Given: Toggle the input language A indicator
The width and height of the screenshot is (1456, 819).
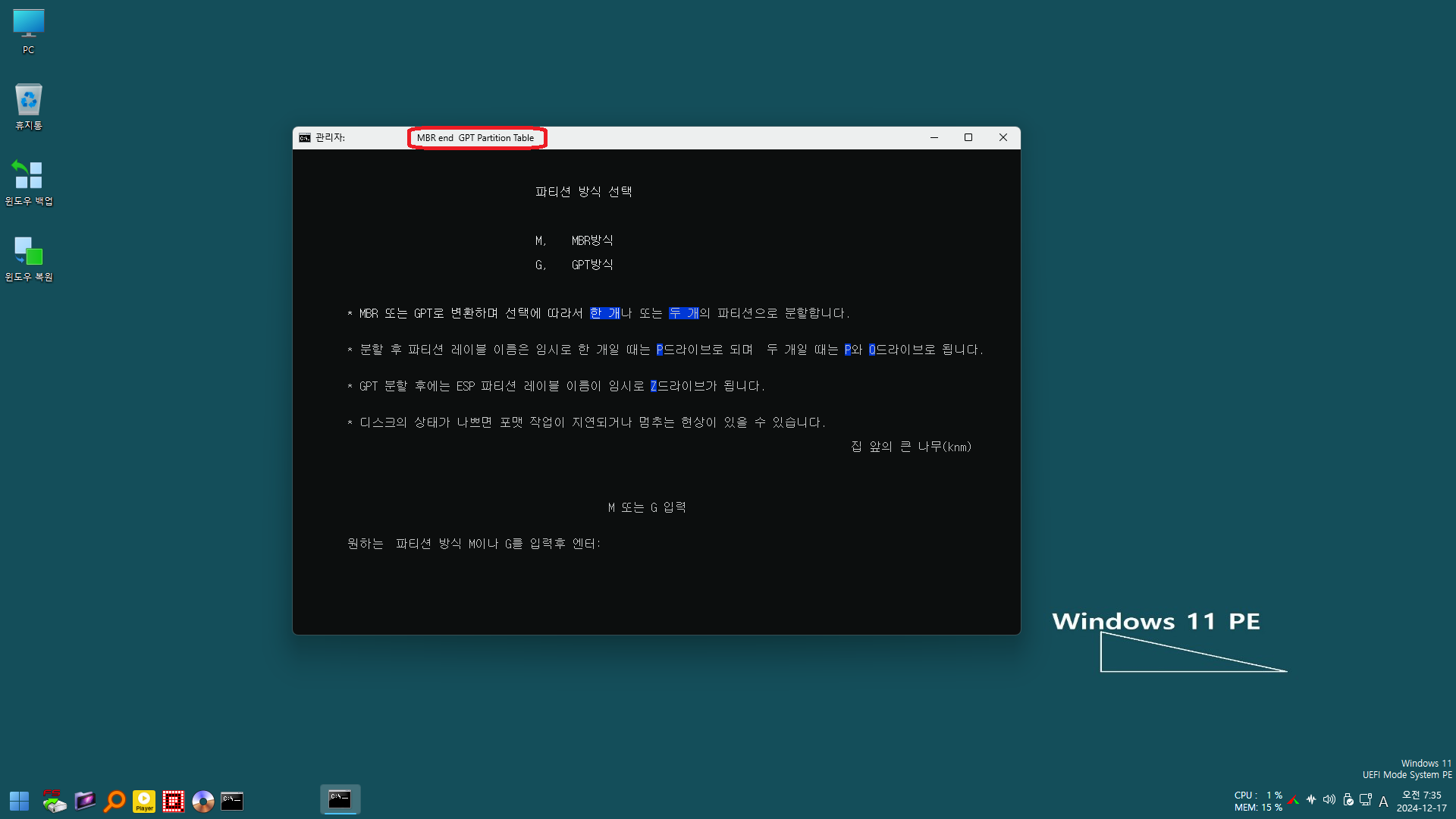Looking at the screenshot, I should tap(1383, 802).
